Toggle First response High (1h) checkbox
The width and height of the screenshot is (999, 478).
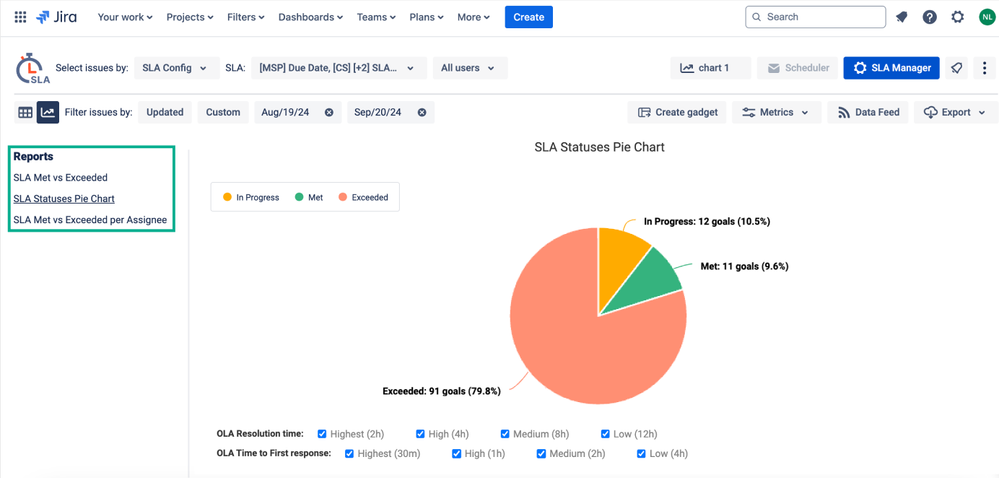456,454
